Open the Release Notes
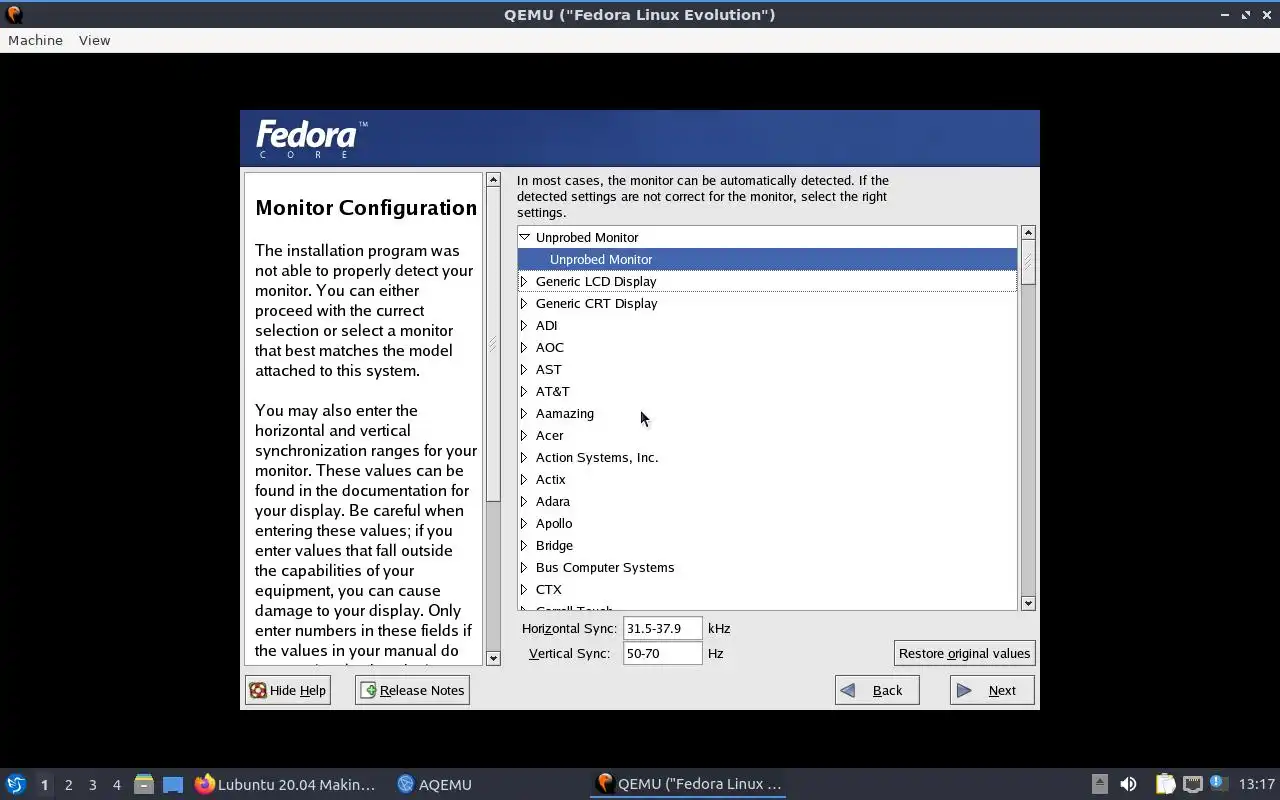 coord(412,690)
